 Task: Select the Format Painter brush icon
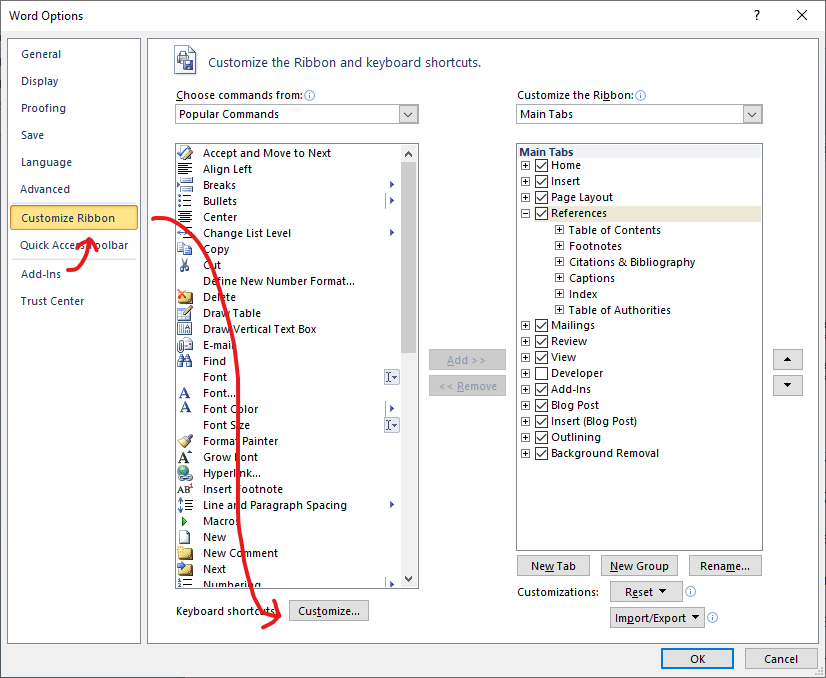click(185, 441)
